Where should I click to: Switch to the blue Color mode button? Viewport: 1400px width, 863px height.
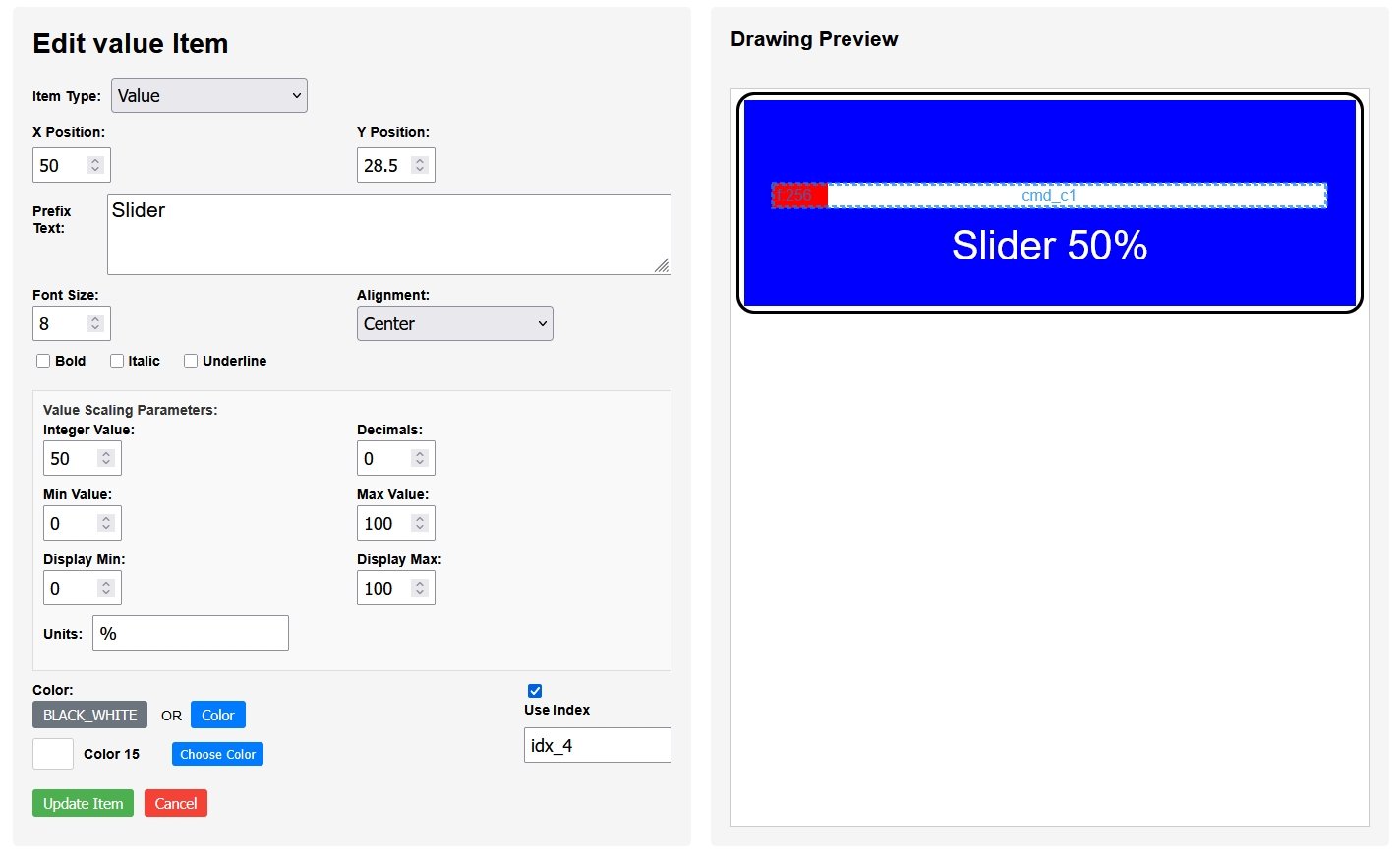[x=217, y=715]
